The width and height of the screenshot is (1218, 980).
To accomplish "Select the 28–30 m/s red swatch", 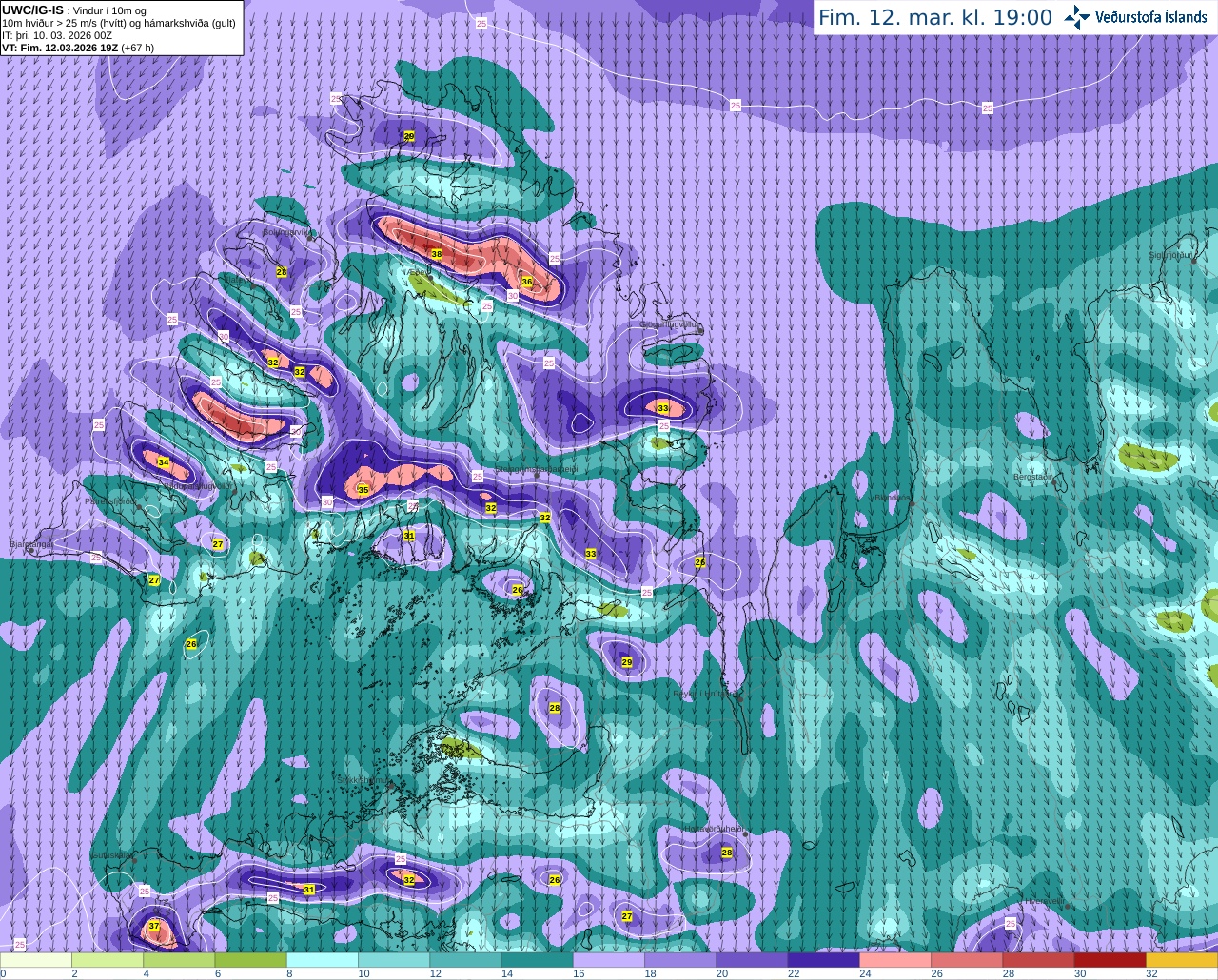I will pos(1038,960).
